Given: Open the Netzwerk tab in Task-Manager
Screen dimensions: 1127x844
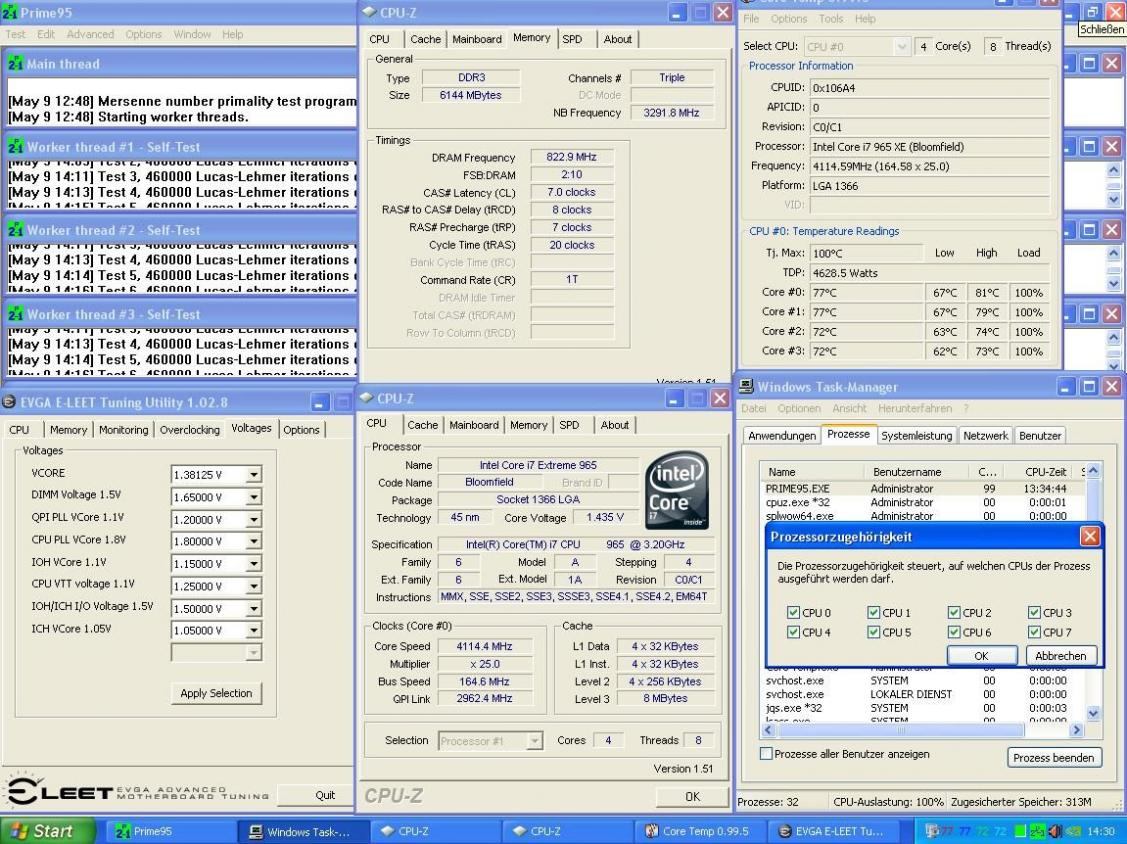Looking at the screenshot, I should pos(985,436).
